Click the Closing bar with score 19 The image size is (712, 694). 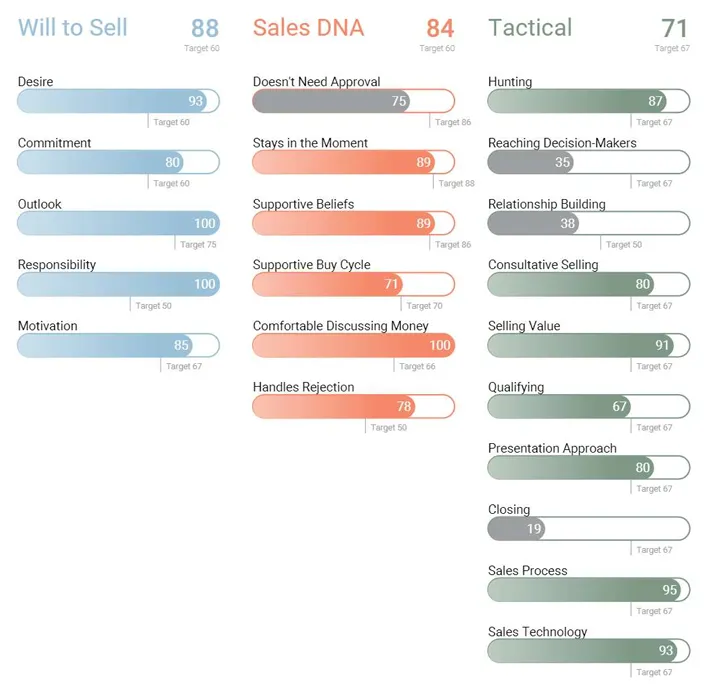point(588,529)
